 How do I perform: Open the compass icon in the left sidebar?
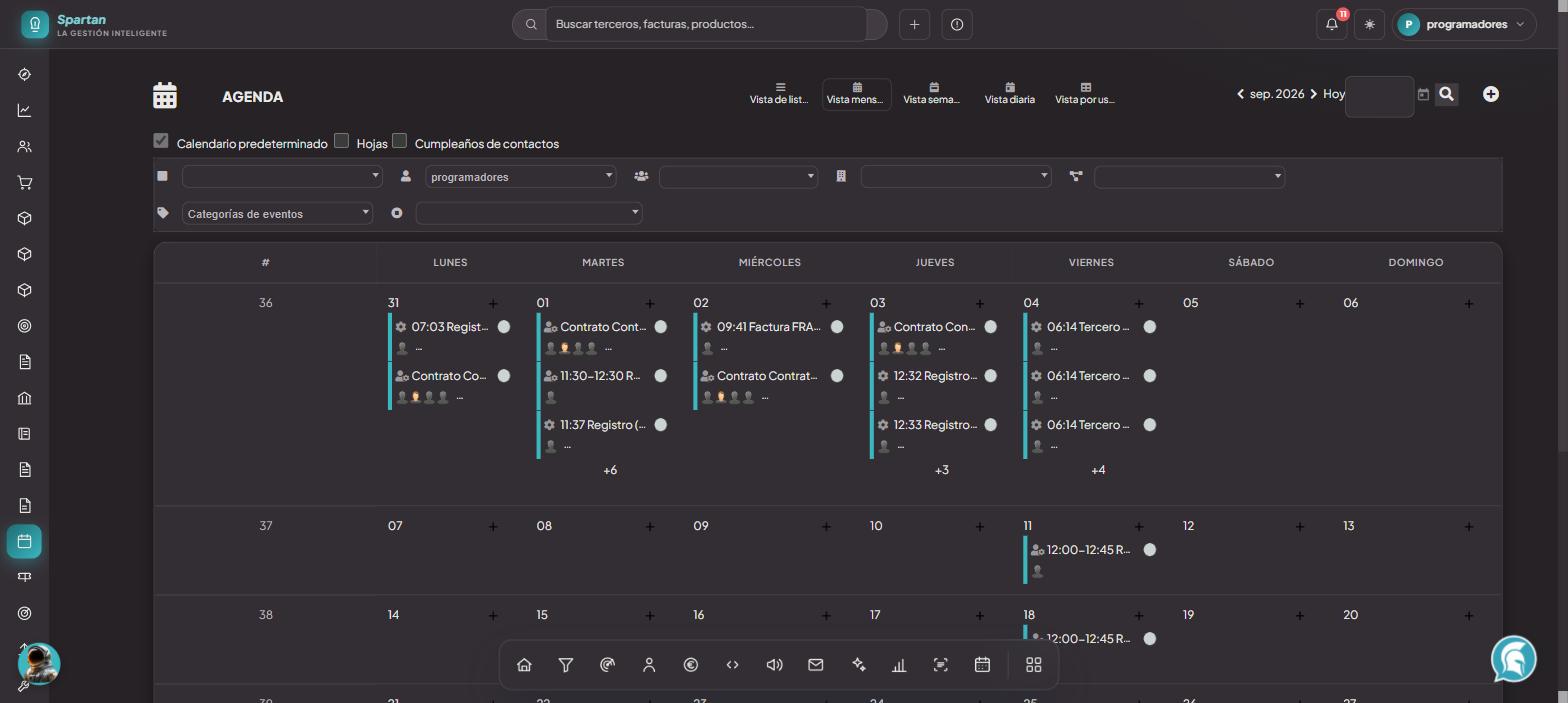(24, 75)
